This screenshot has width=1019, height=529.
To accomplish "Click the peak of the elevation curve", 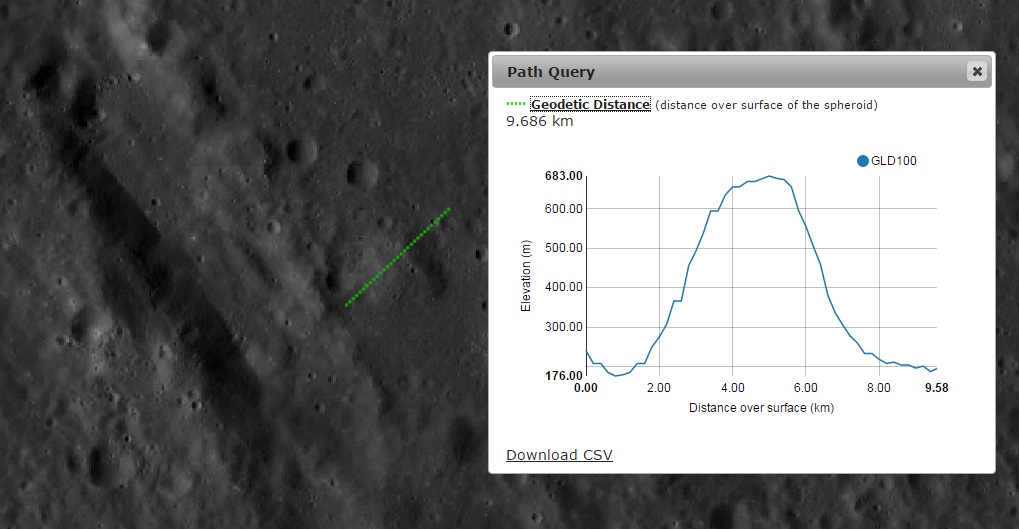I will pos(769,176).
